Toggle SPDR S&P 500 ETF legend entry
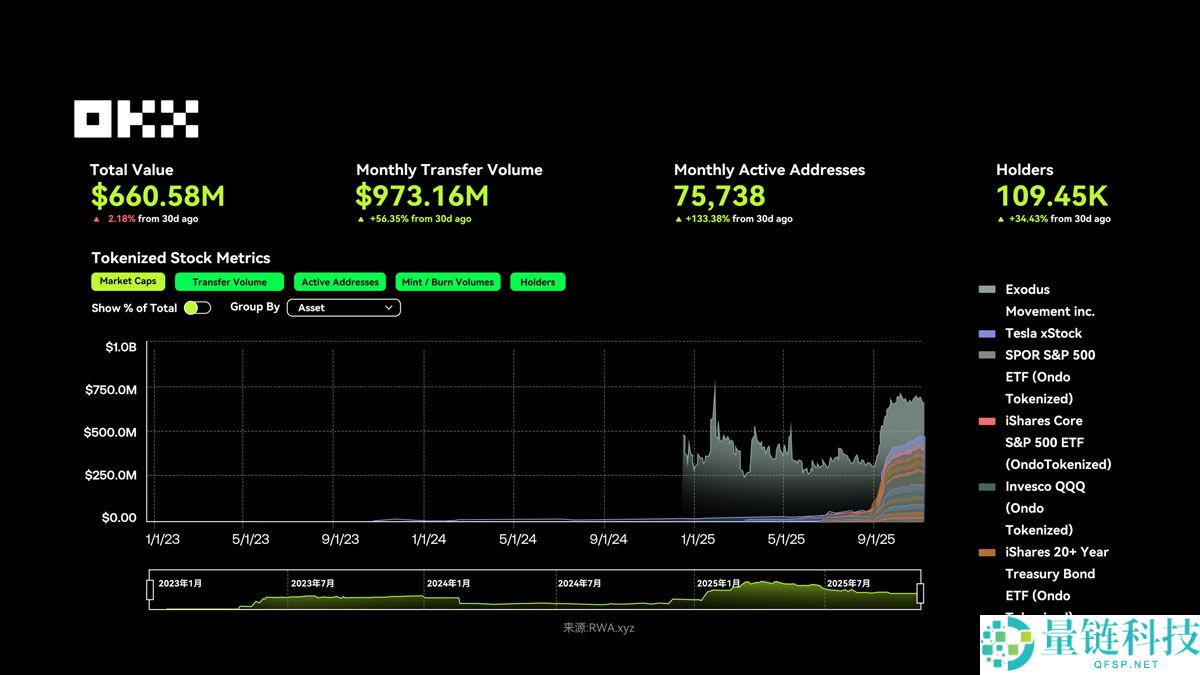Image resolution: width=1200 pixels, height=675 pixels. tap(987, 355)
